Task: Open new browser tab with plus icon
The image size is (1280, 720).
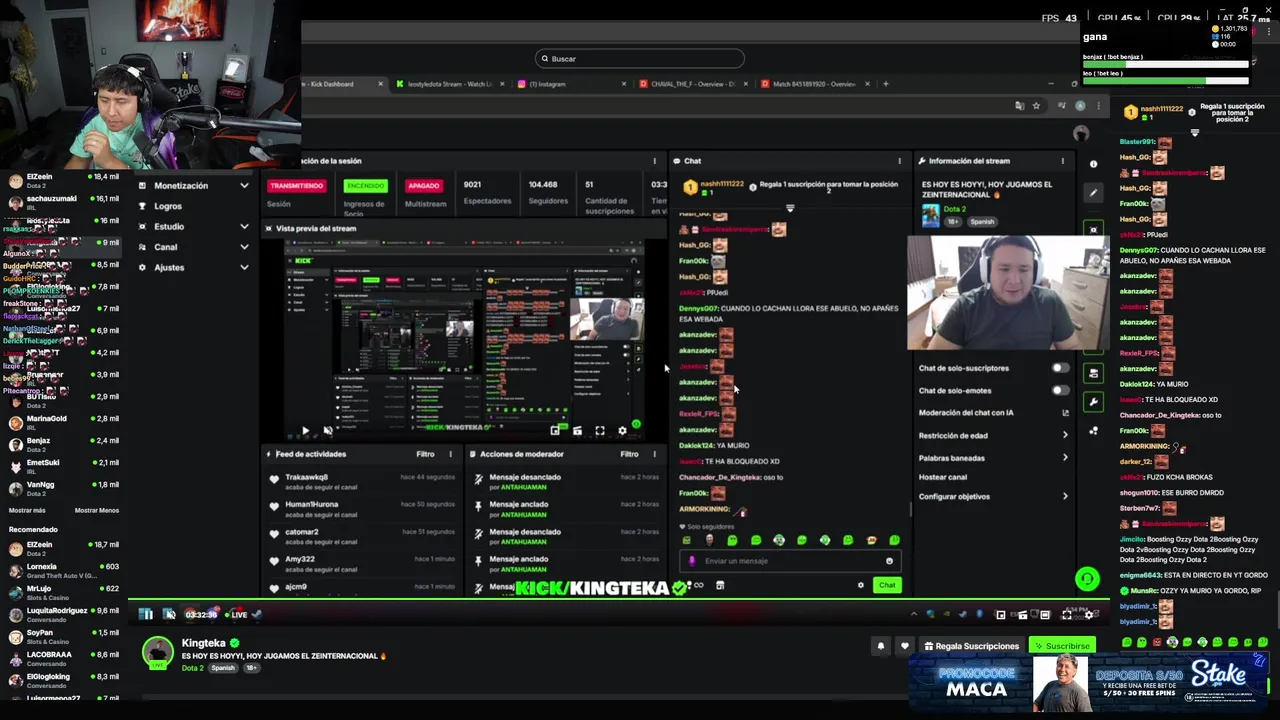Action: [885, 84]
